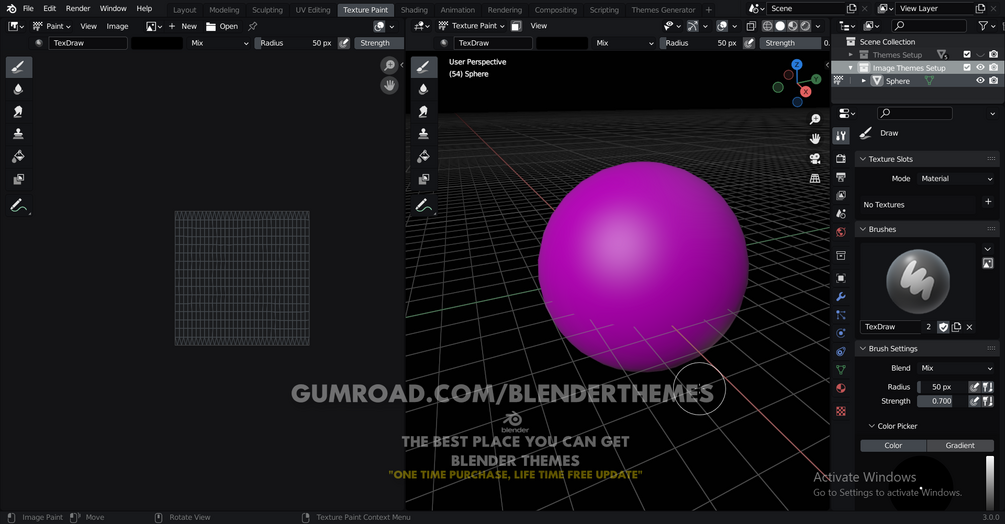Disable Sphere in renders via camera icon
Image resolution: width=1005 pixels, height=524 pixels.
(993, 81)
